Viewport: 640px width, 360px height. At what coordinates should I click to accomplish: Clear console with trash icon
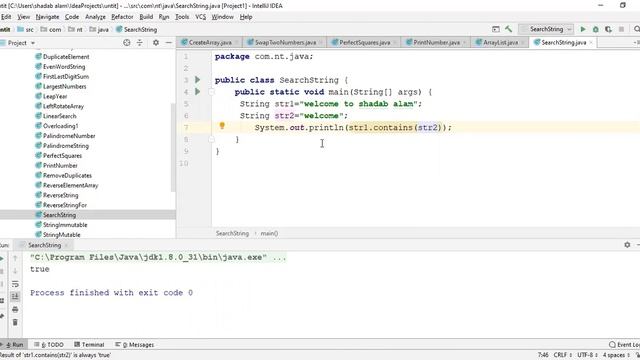(15, 322)
